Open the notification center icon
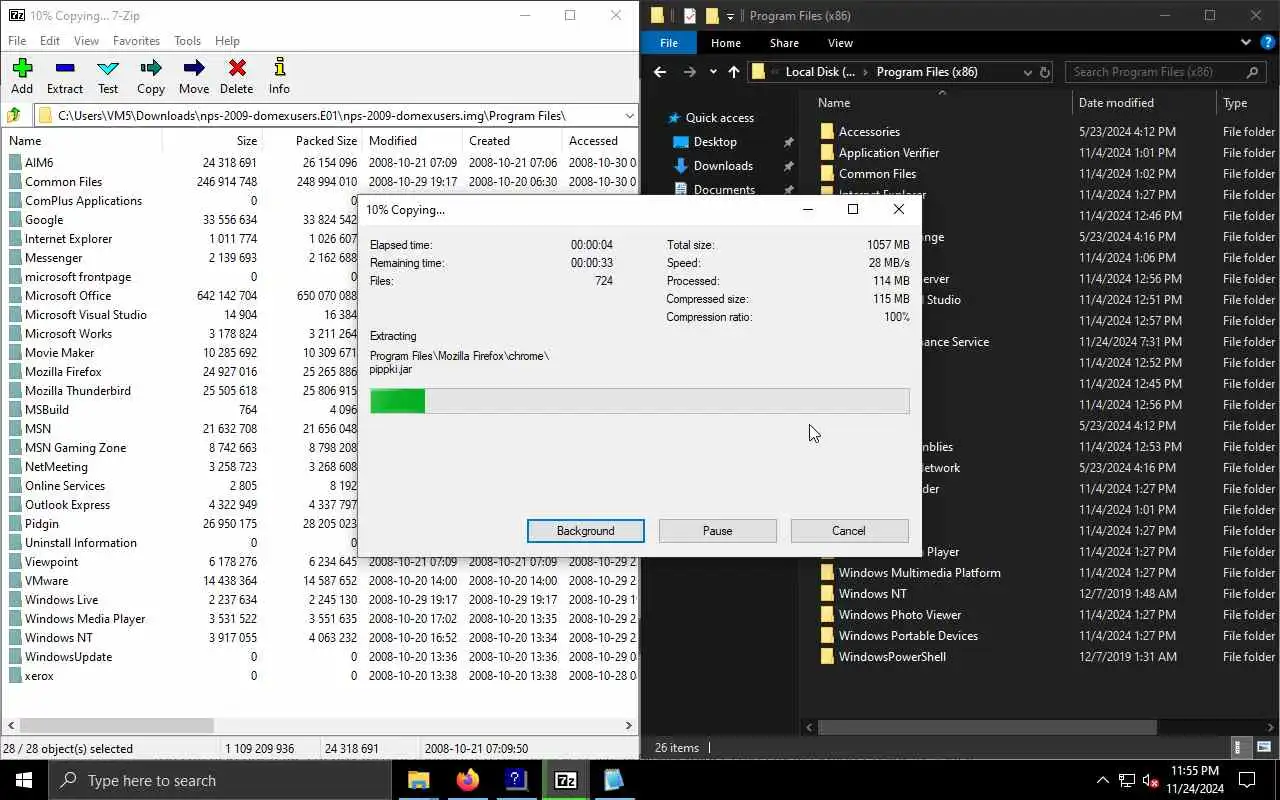 point(1247,780)
